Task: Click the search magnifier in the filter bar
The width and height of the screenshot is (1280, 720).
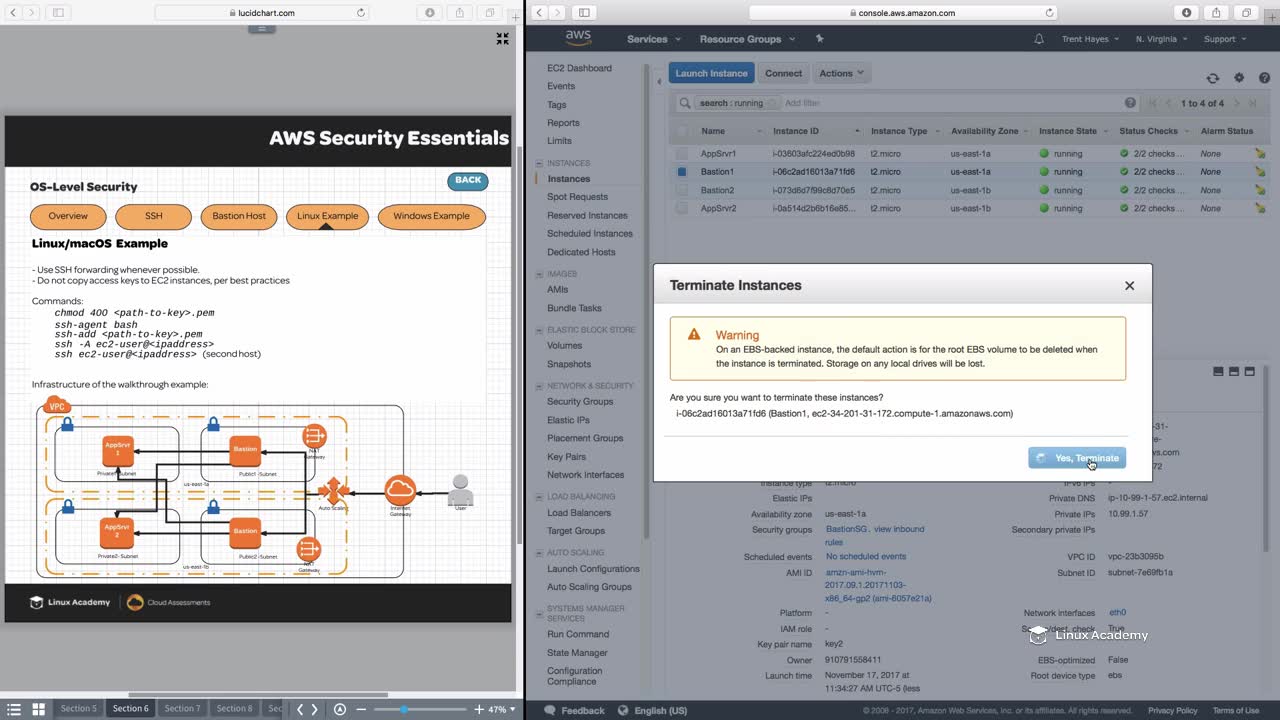Action: point(685,103)
